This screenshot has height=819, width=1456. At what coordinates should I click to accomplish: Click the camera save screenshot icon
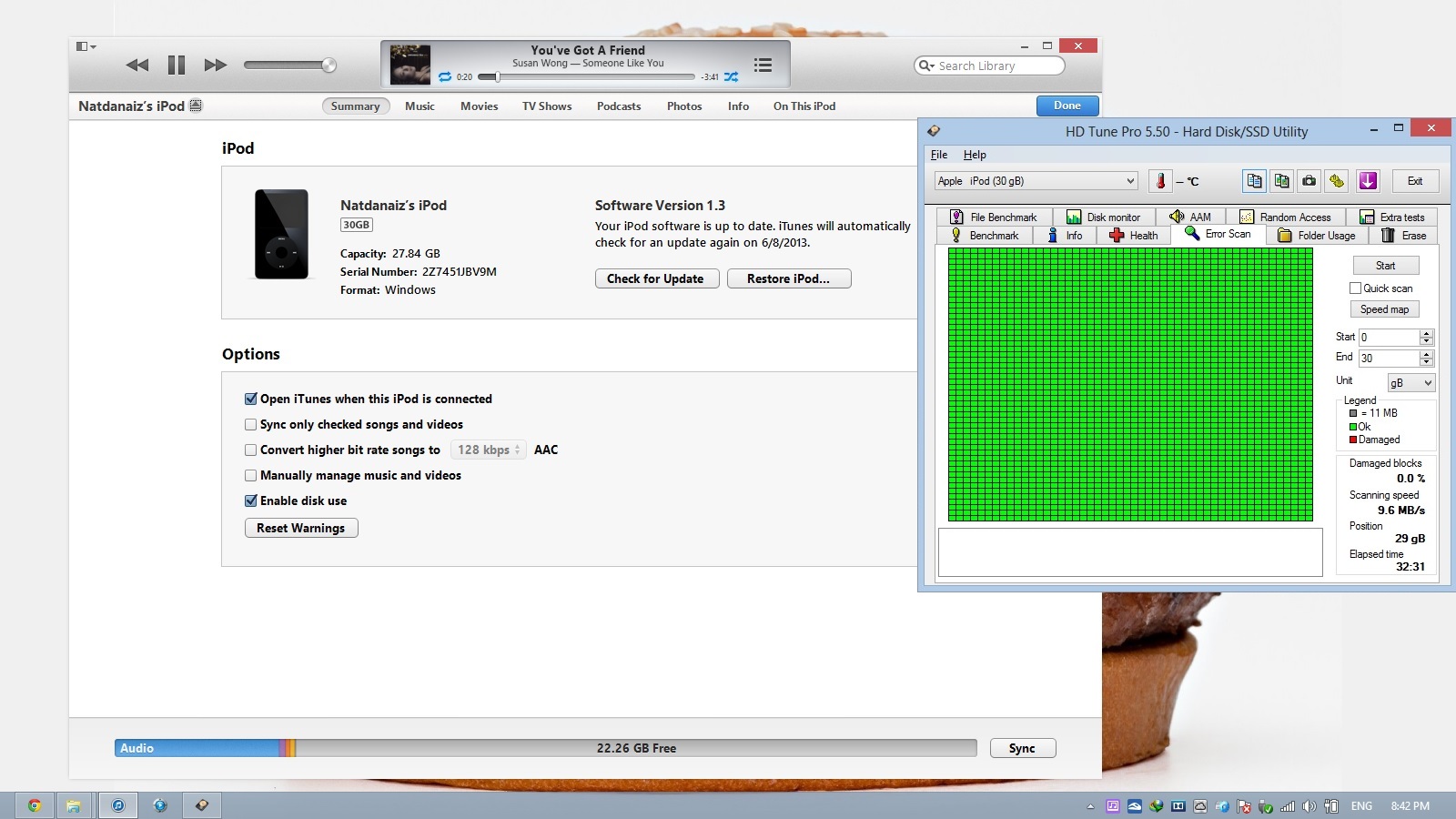point(1309,181)
